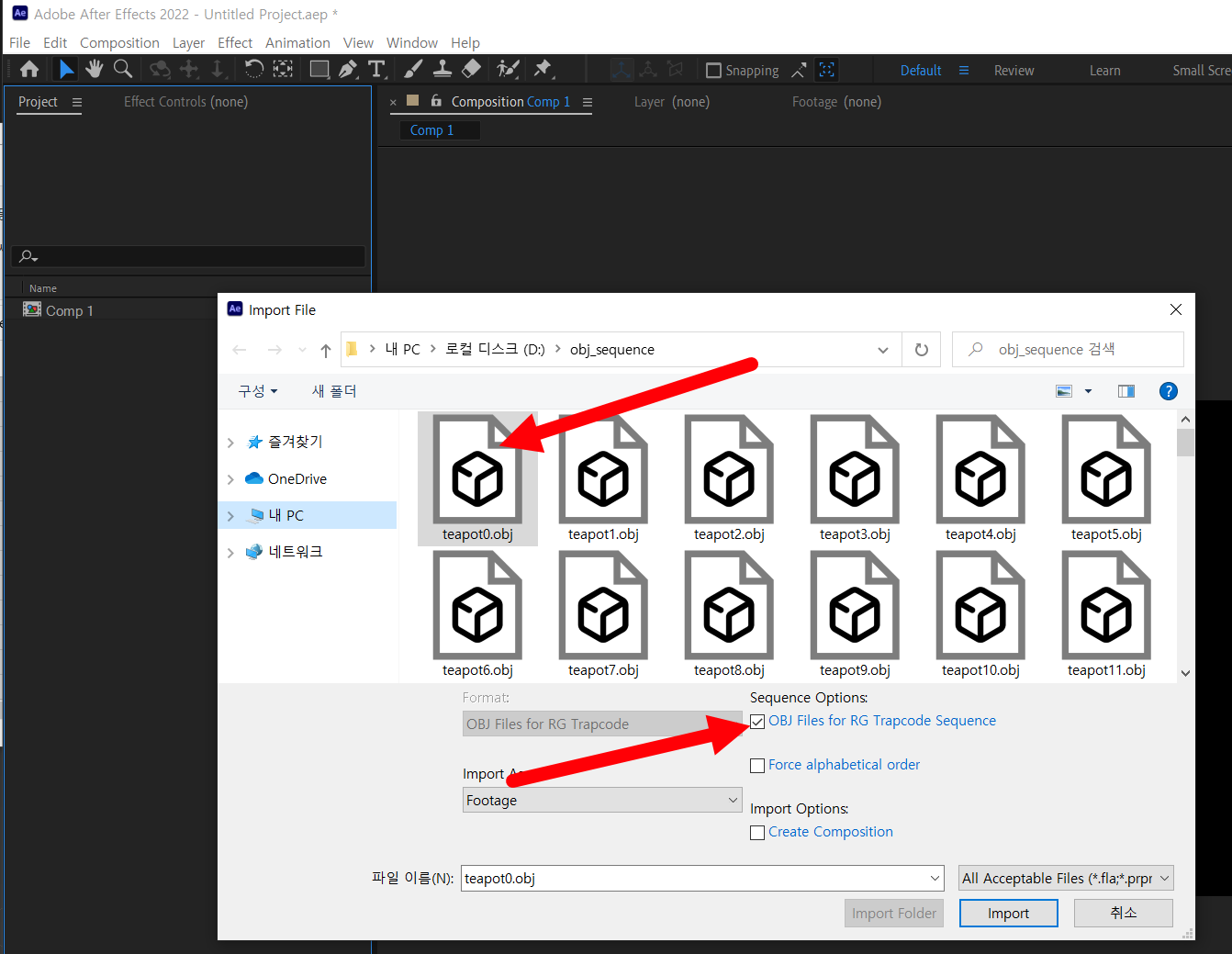Expand the 즐겨찾기 tree node

pos(230,443)
